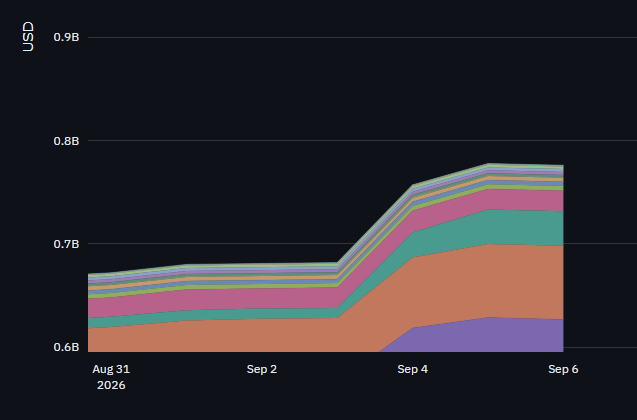Click the 2026 year label
This screenshot has height=420, width=637.
point(111,385)
